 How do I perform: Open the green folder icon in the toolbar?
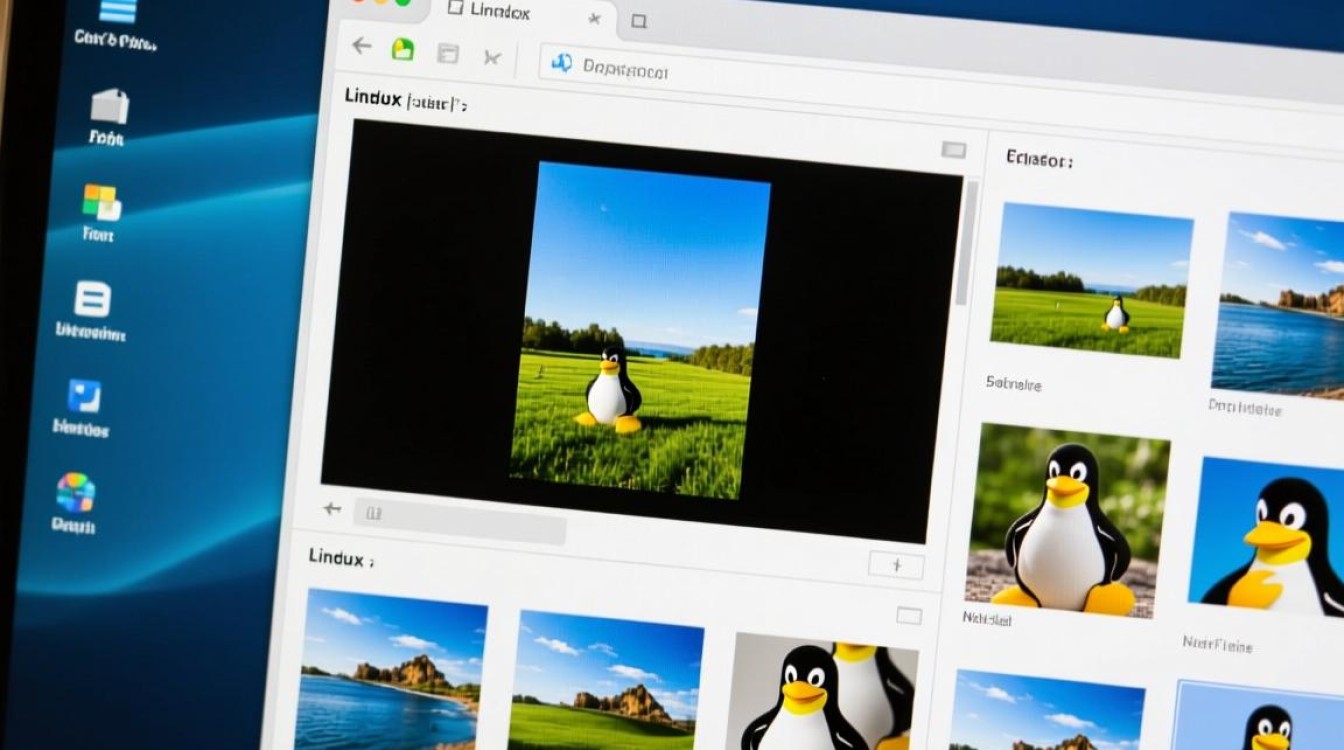click(403, 49)
